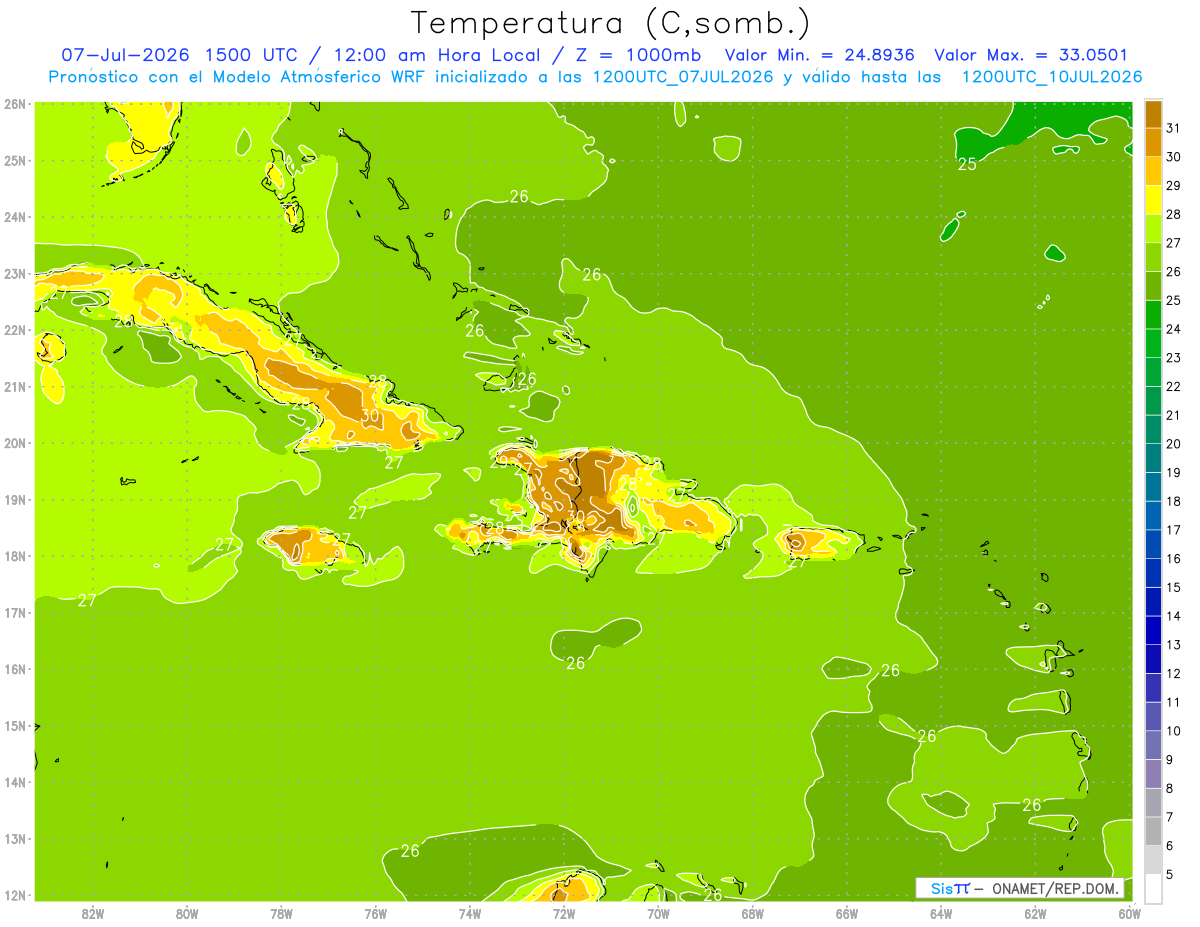1200x927 pixels.
Task: Click the yellow swatch between 28 and 29
Action: click(1153, 200)
